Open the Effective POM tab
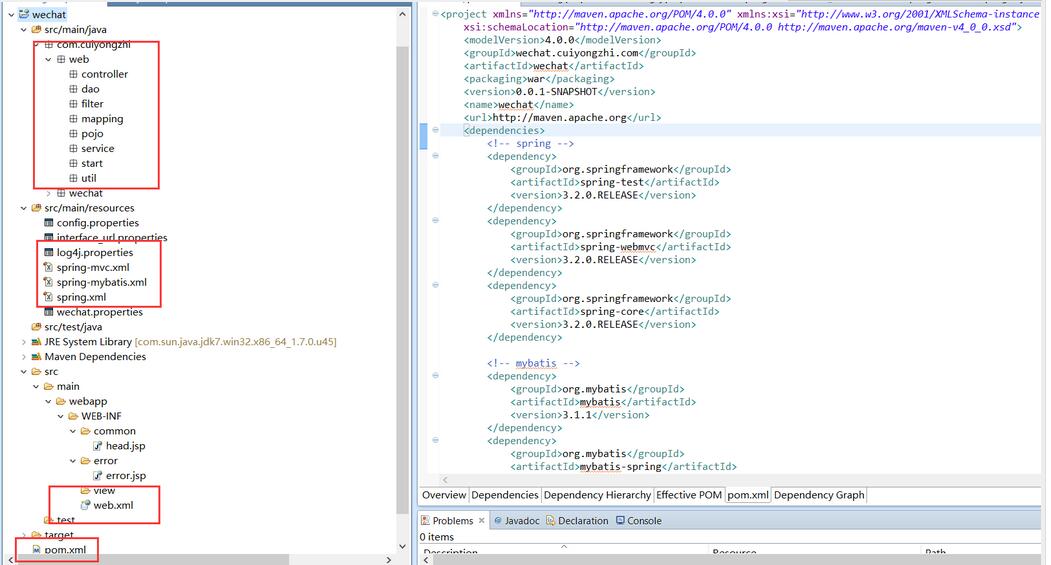The image size is (1051, 565). 689,495
